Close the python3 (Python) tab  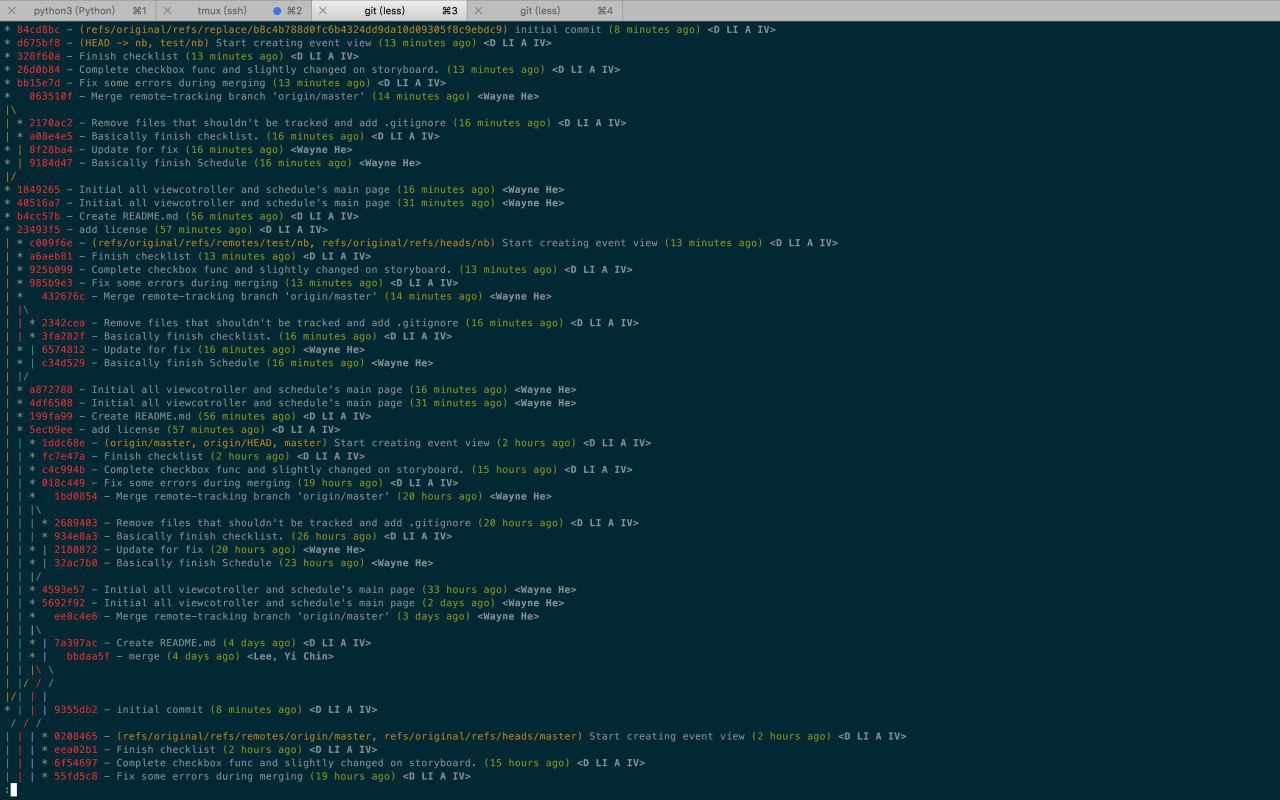[x=13, y=10]
